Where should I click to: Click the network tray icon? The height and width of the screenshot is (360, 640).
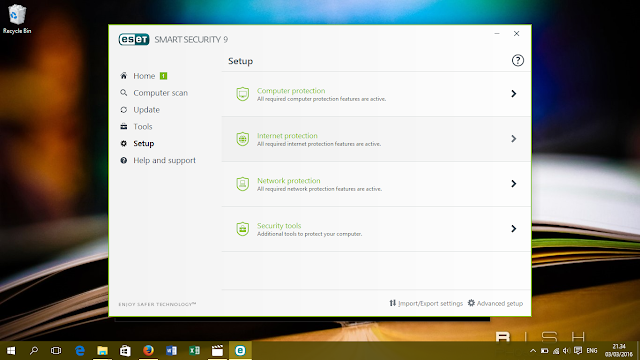(556, 351)
